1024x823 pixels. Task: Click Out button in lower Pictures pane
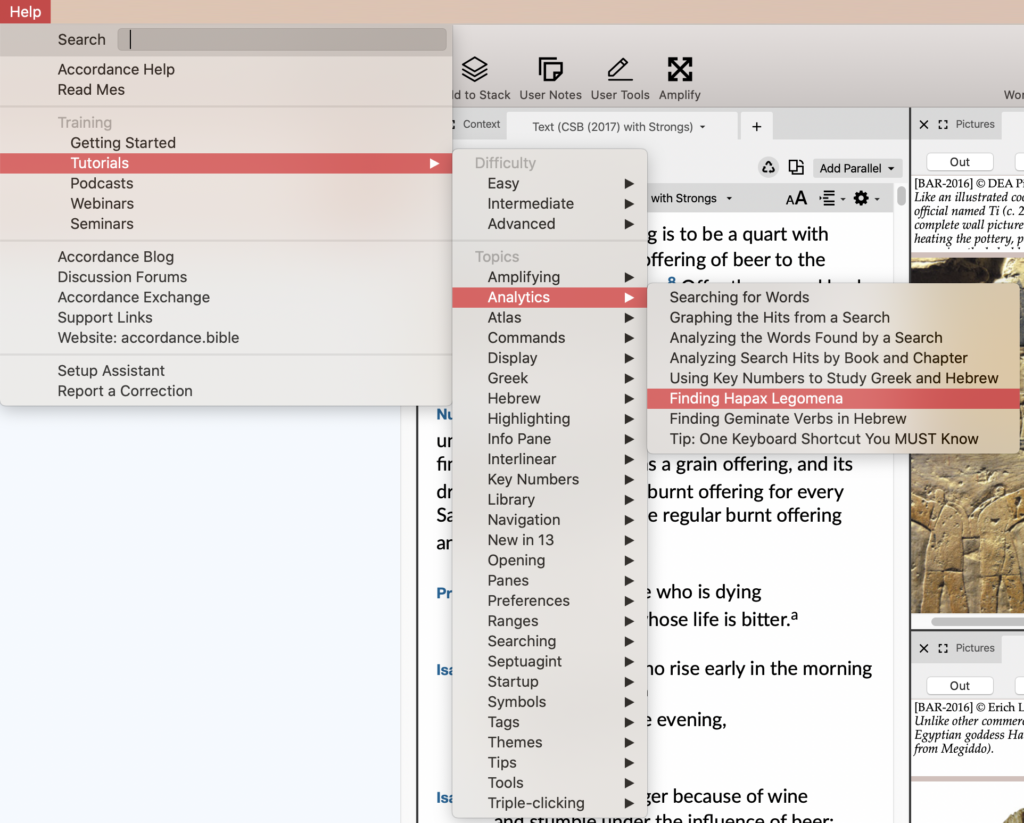point(959,686)
